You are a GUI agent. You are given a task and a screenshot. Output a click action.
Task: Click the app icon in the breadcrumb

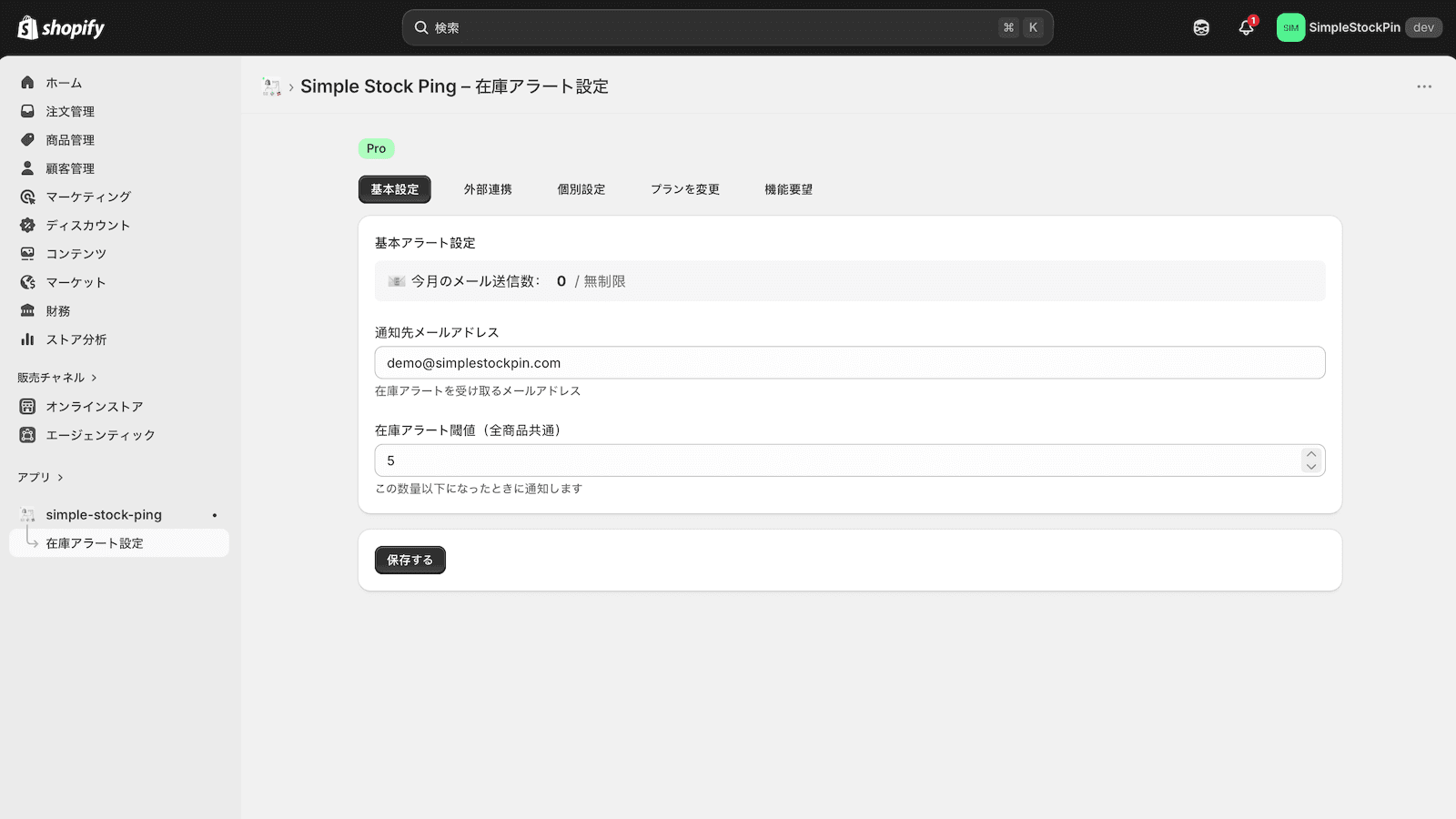point(271,86)
